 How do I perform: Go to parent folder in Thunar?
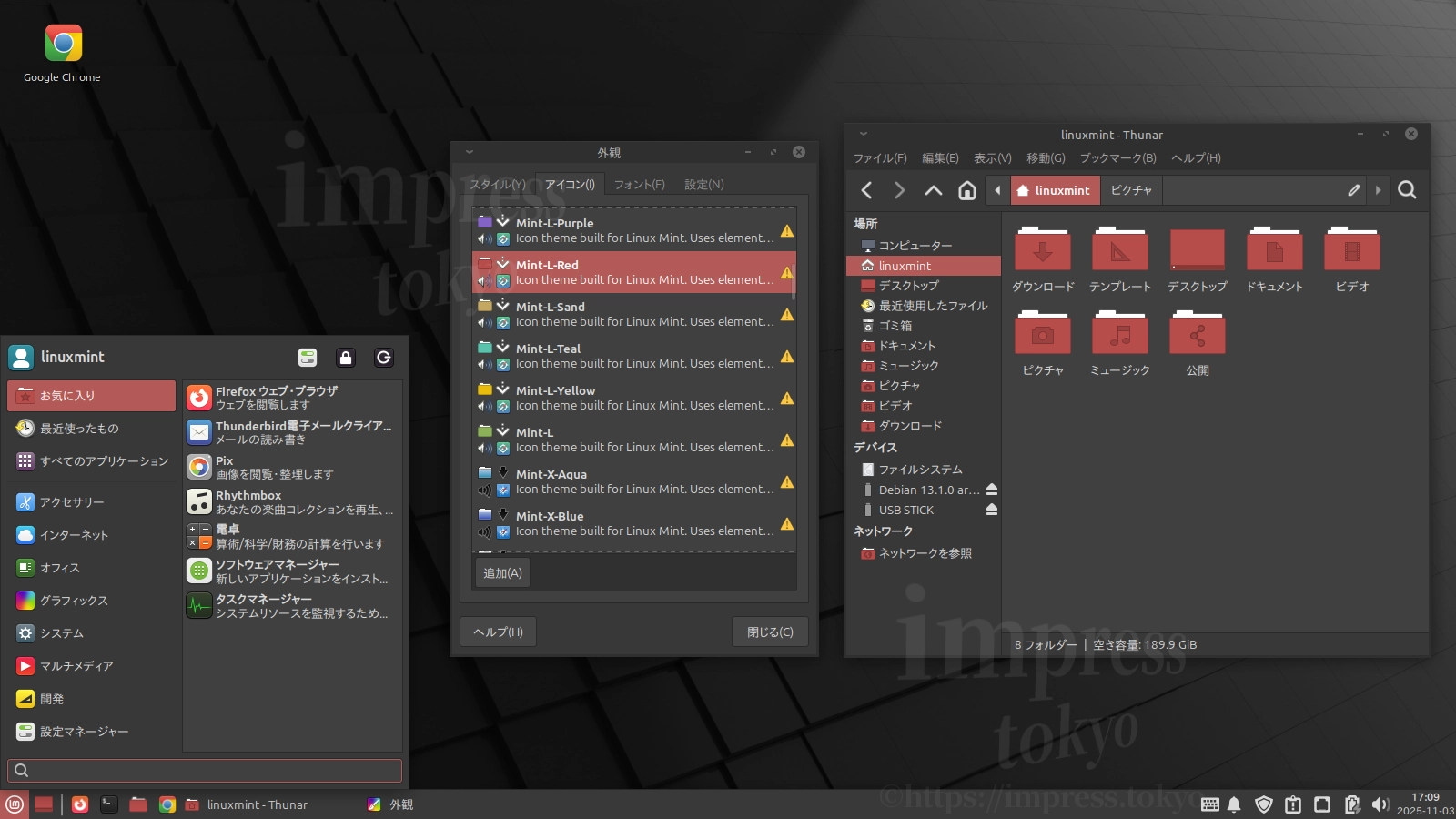[x=933, y=190]
